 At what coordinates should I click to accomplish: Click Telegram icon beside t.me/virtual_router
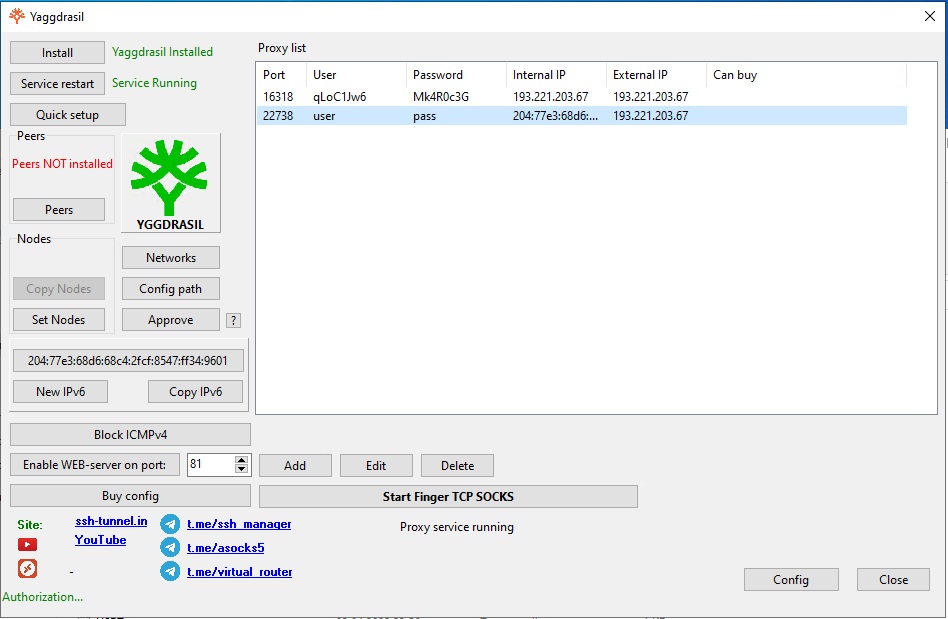pos(170,572)
